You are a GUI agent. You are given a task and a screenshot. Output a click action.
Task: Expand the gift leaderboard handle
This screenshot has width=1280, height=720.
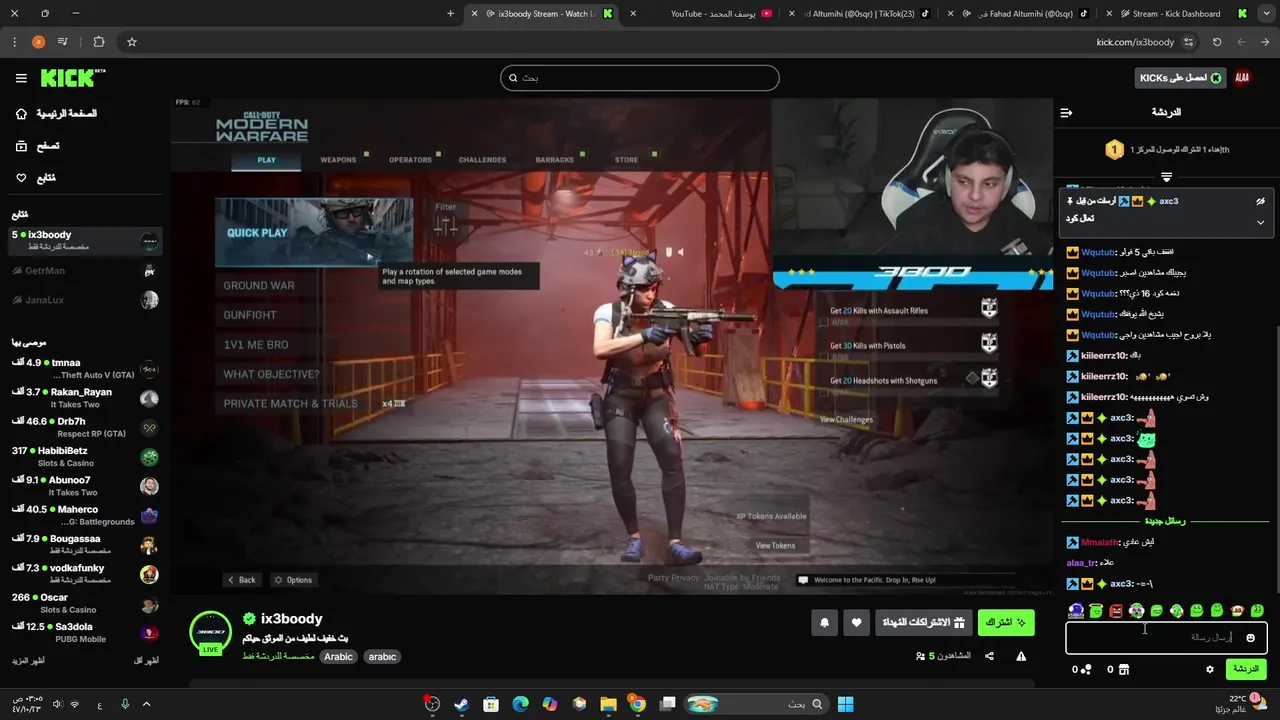click(x=1166, y=177)
